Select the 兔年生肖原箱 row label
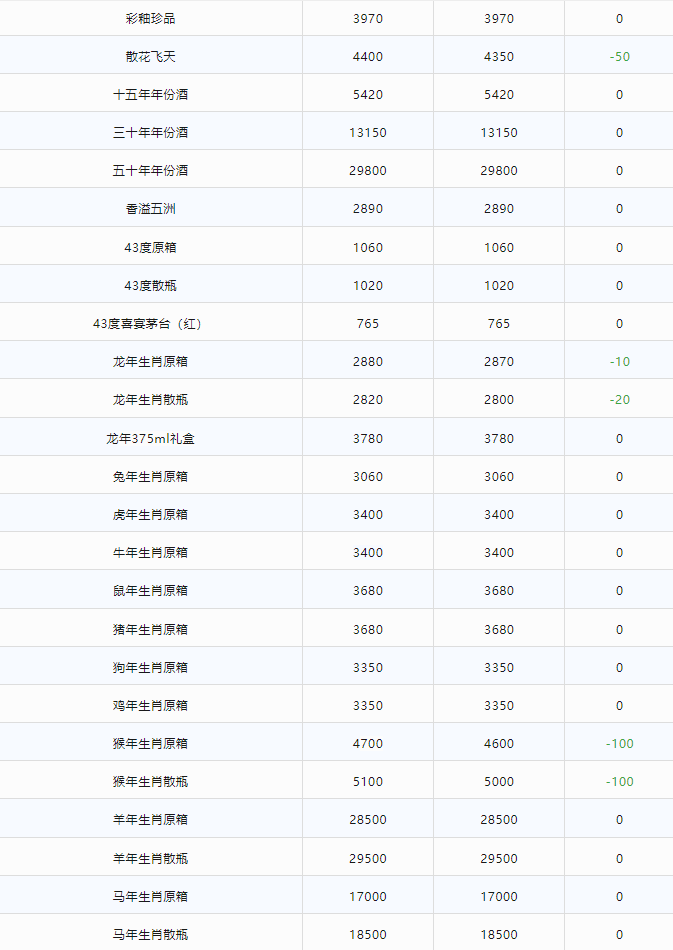This screenshot has width=673, height=950. click(x=150, y=477)
